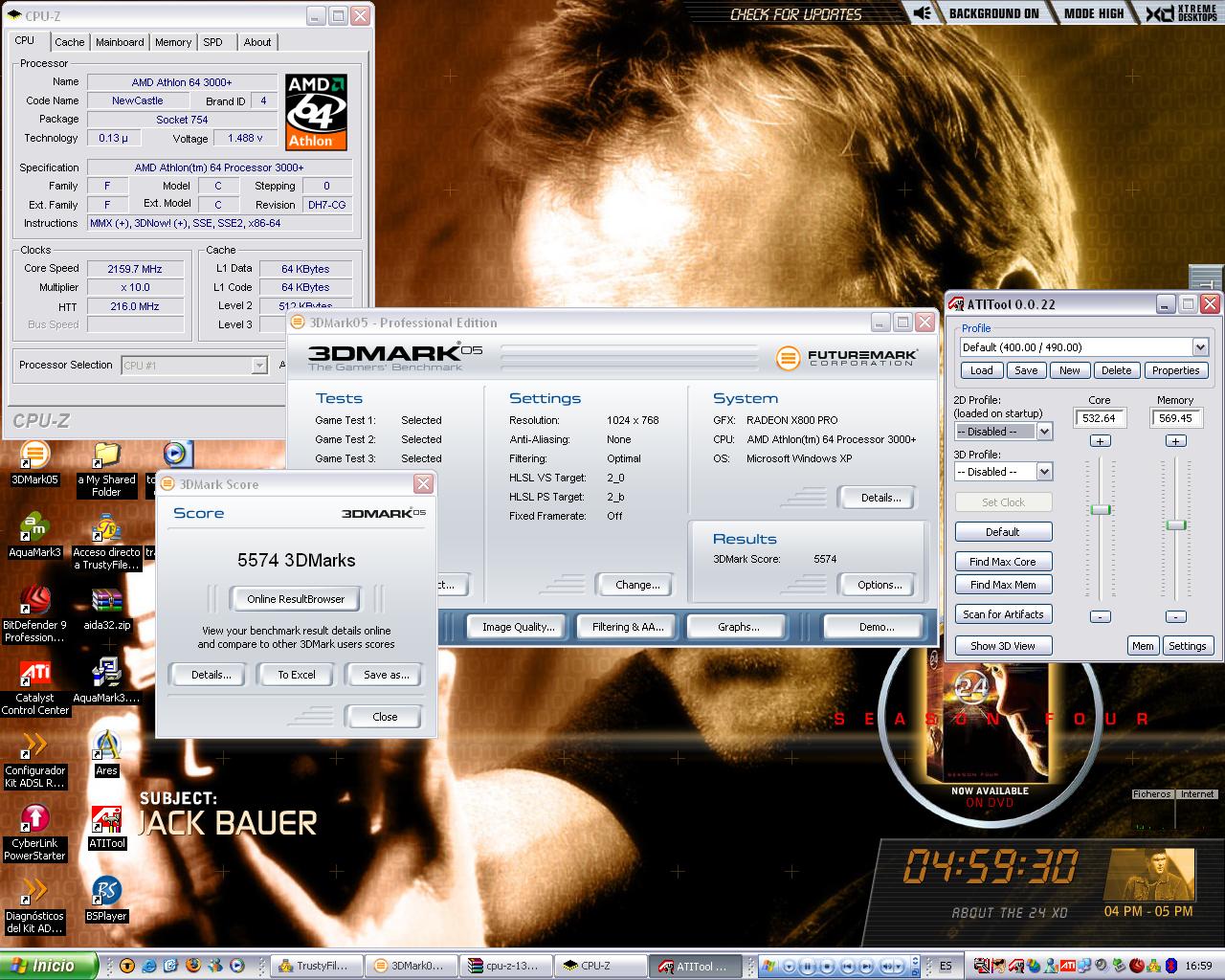Click the speaker mute icon at top

pyautogui.click(x=922, y=13)
